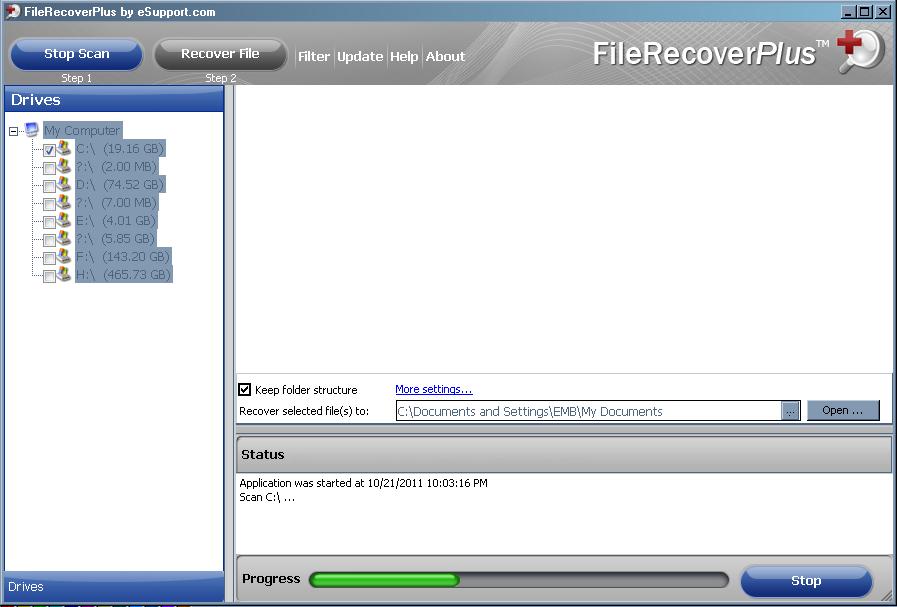Click the F:\ drive icon
The width and height of the screenshot is (897, 607).
(x=64, y=257)
